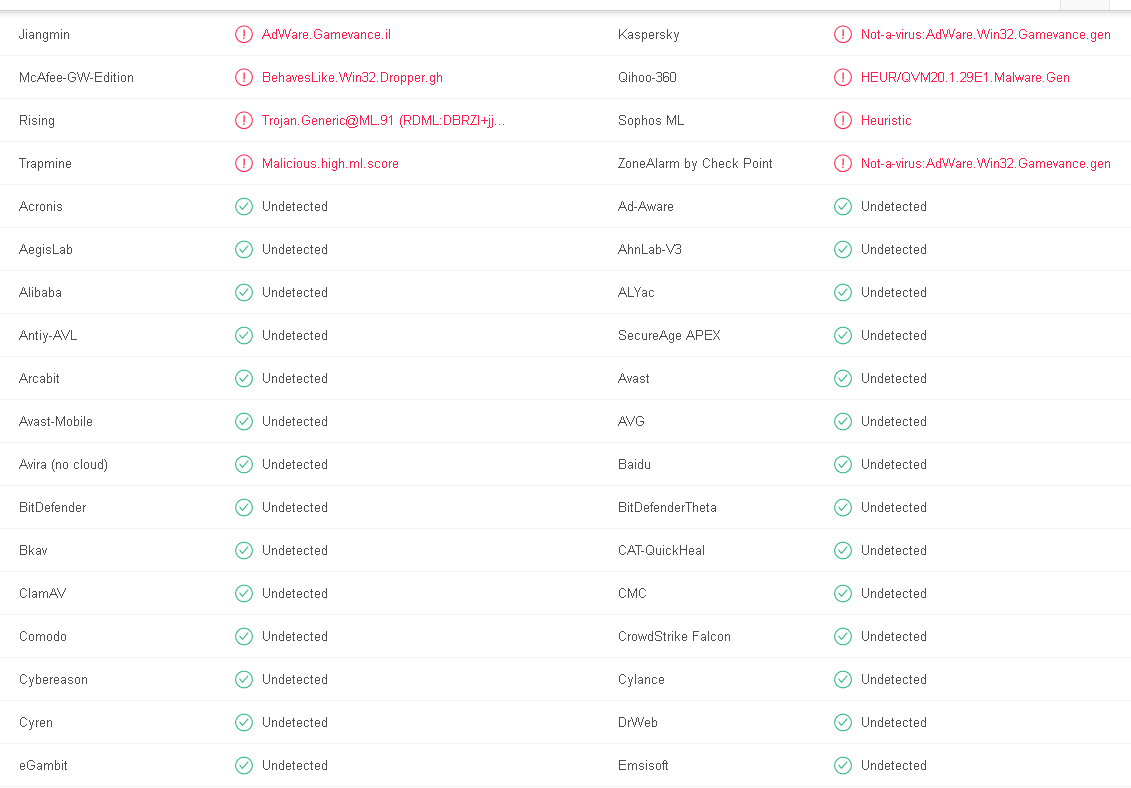This screenshot has width=1131, height=788.
Task: Click the green check icon for AegisLab
Action: tap(244, 249)
